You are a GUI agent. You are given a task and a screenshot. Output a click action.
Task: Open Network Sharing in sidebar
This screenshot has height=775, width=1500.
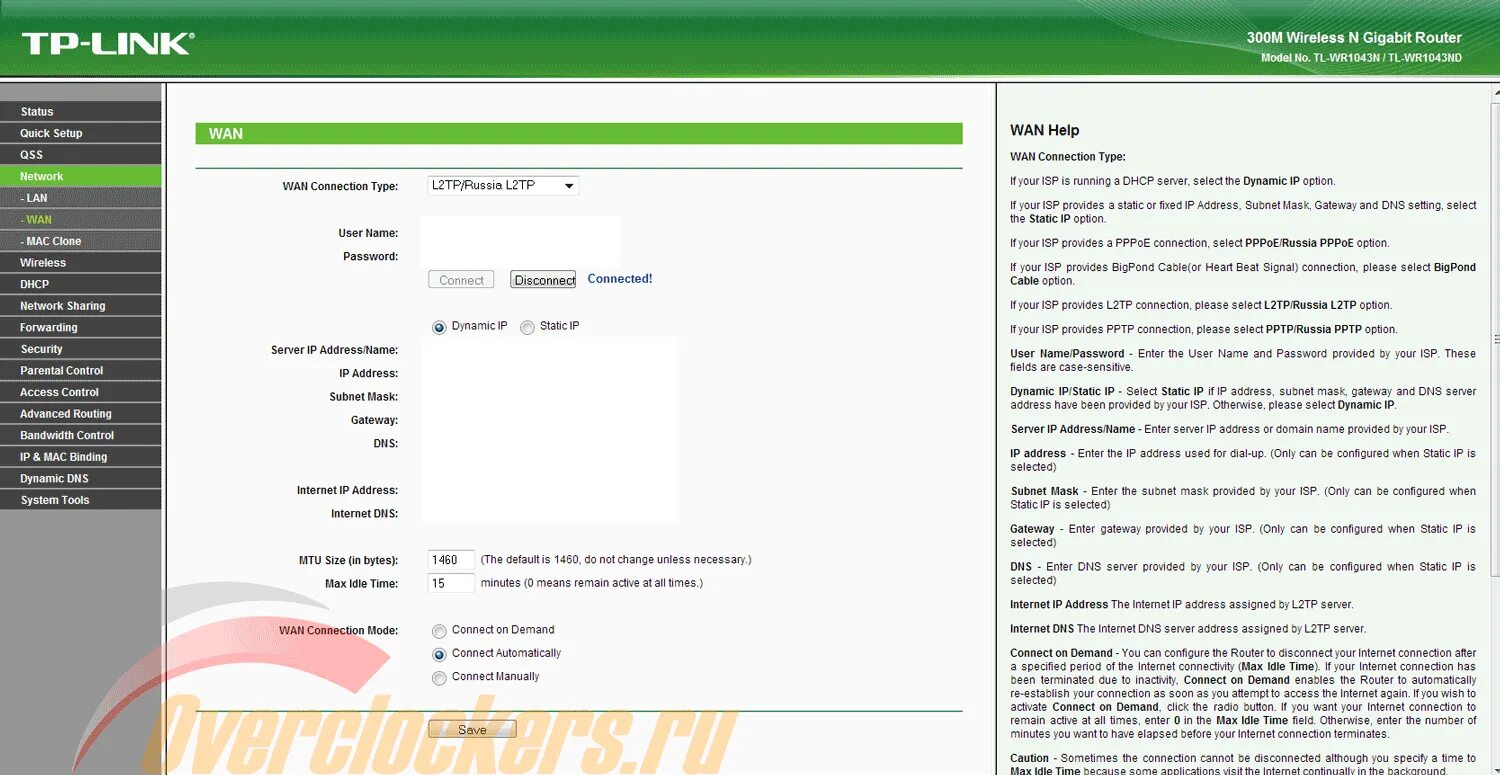point(80,306)
